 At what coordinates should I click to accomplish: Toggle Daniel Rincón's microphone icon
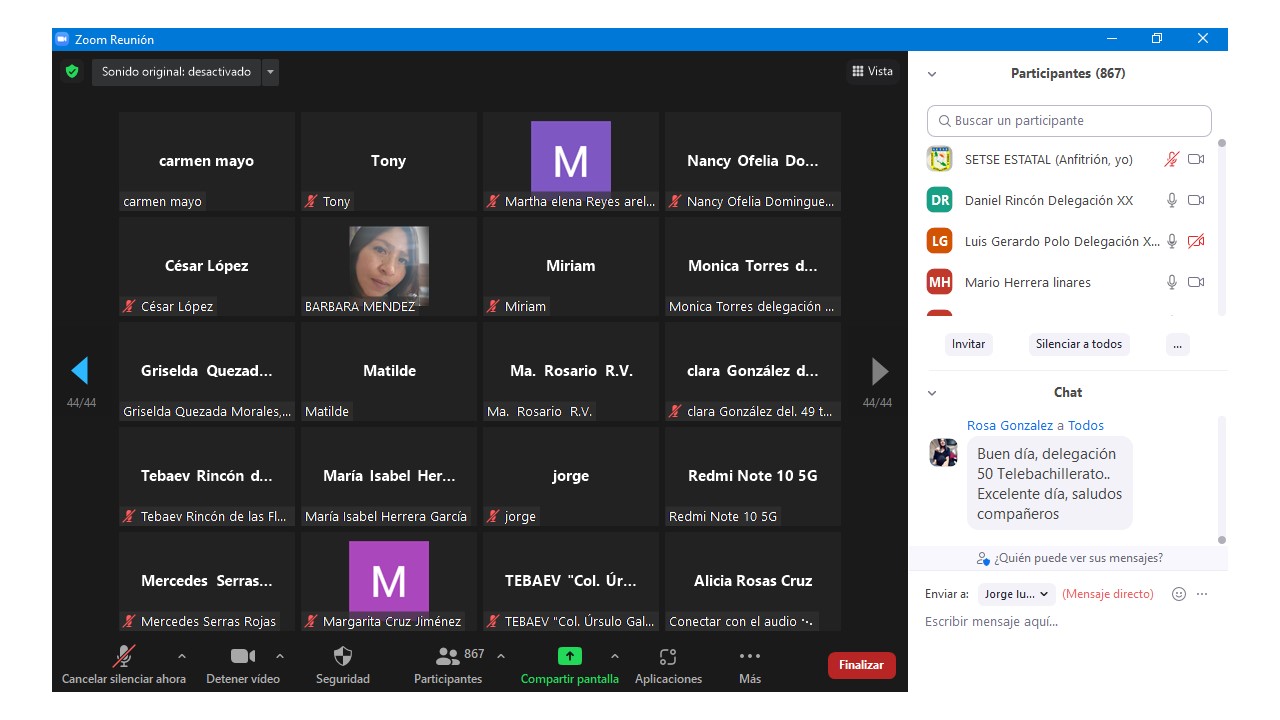coord(1171,200)
